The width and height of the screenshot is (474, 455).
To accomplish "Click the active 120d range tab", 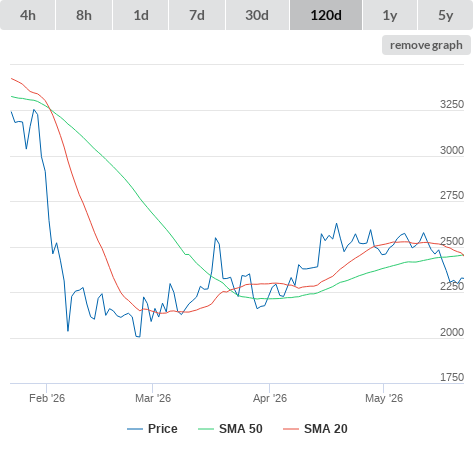I will coord(326,15).
